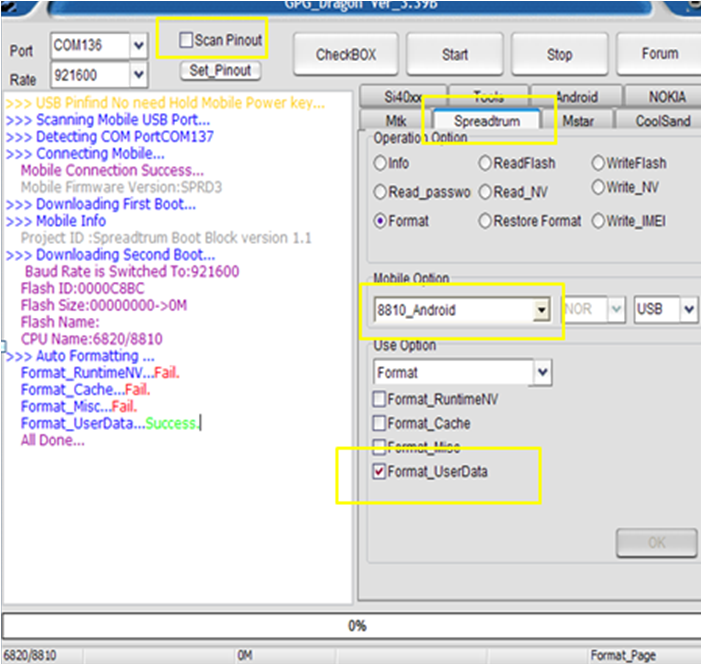Select the Restore Format option
Viewport: 702px width, 665px height.
[485, 221]
